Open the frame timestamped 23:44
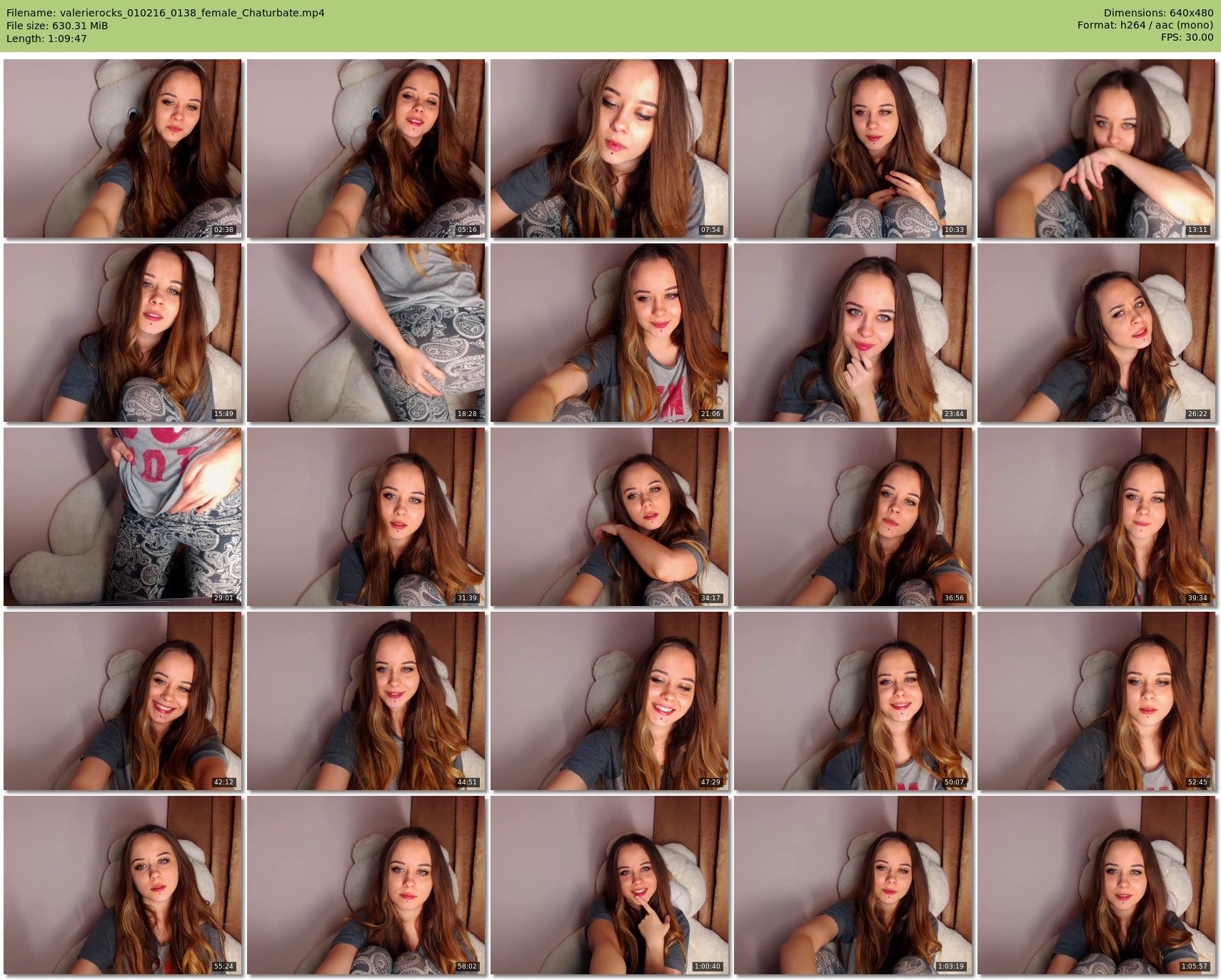The height and width of the screenshot is (980, 1221). (853, 333)
